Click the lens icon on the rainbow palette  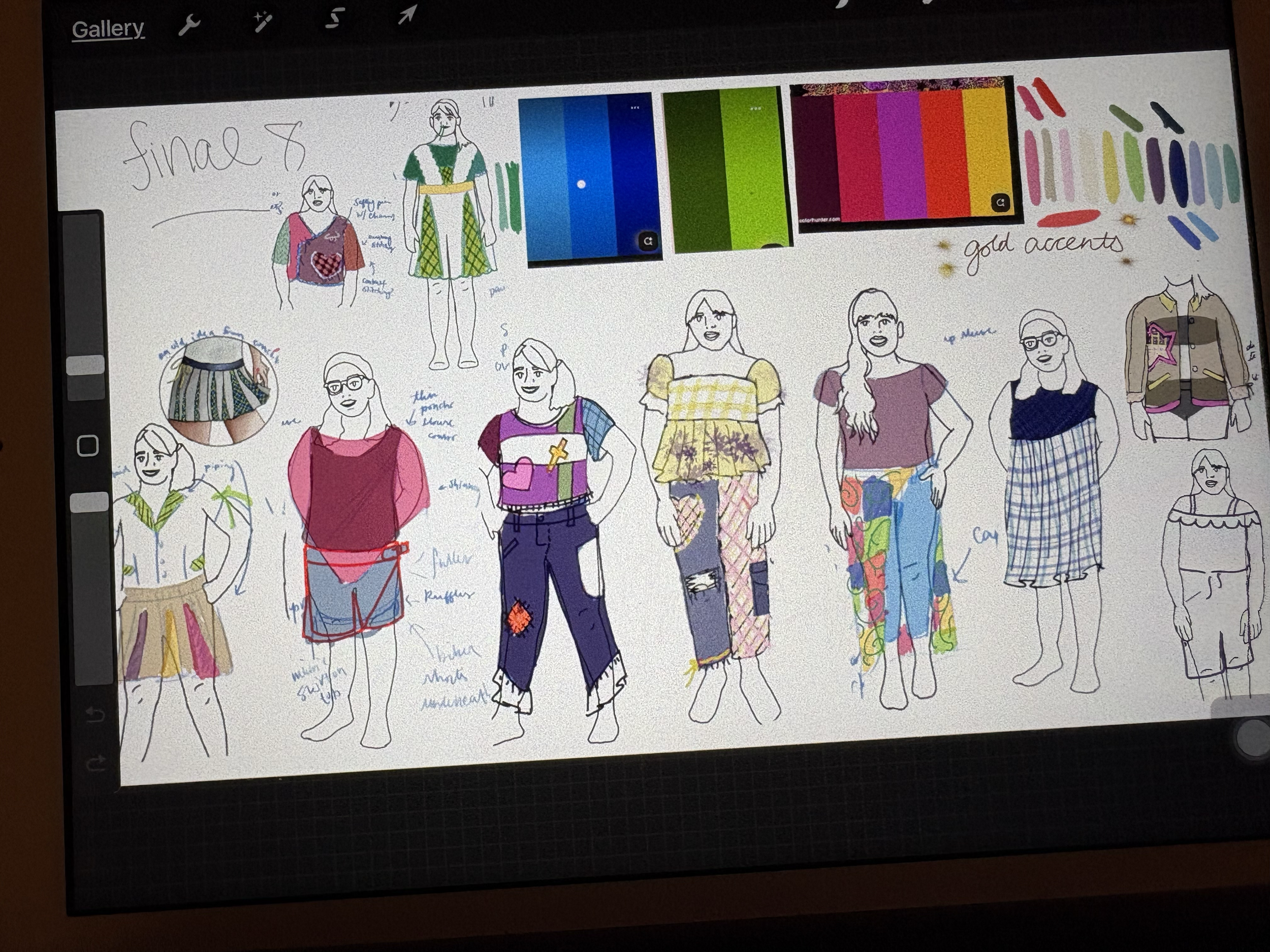pyautogui.click(x=1000, y=203)
